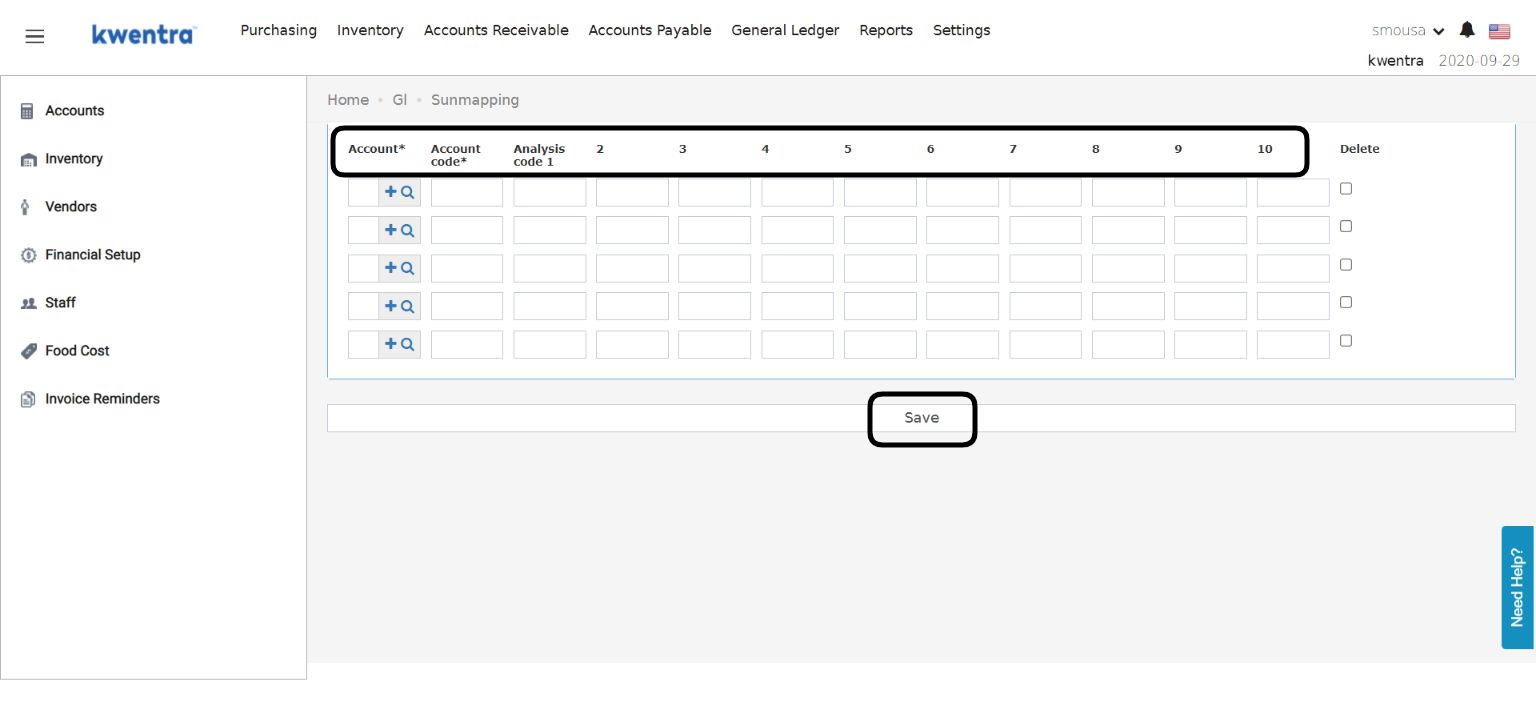Click the document icon beside Invoice Reminders
1536x722 pixels.
(28, 399)
